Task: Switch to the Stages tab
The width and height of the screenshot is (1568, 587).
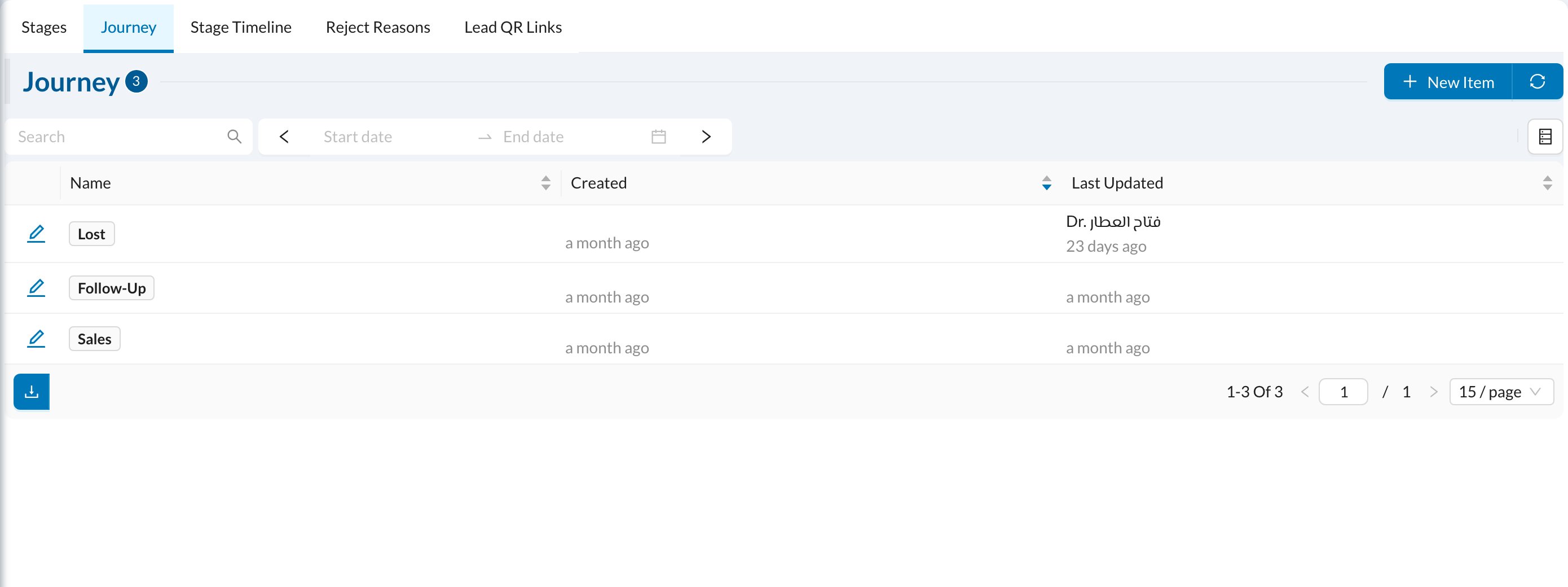Action: [x=44, y=28]
